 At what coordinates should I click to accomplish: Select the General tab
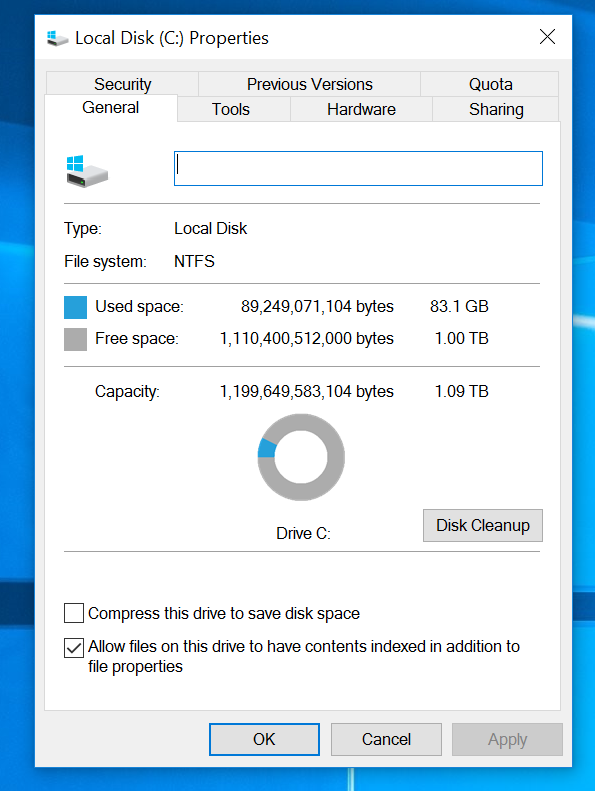(x=111, y=107)
